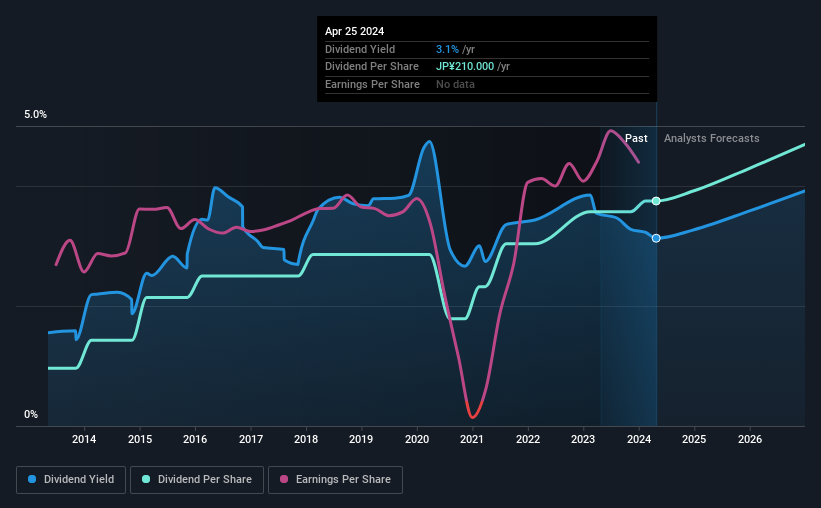Click the 'Analysts Forecasts' label
This screenshot has width=821, height=508.
click(712, 138)
